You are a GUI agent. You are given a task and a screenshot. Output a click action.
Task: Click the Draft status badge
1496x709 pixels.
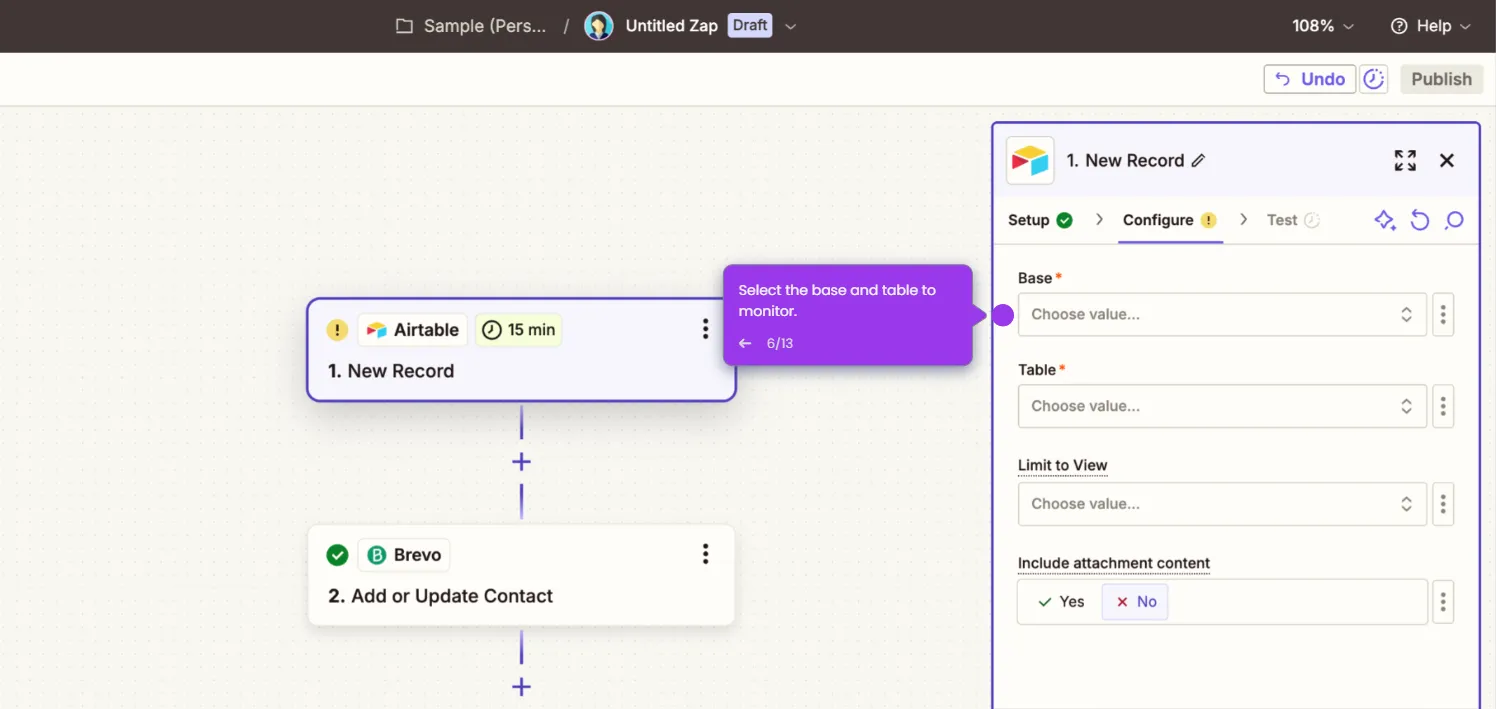coord(750,25)
